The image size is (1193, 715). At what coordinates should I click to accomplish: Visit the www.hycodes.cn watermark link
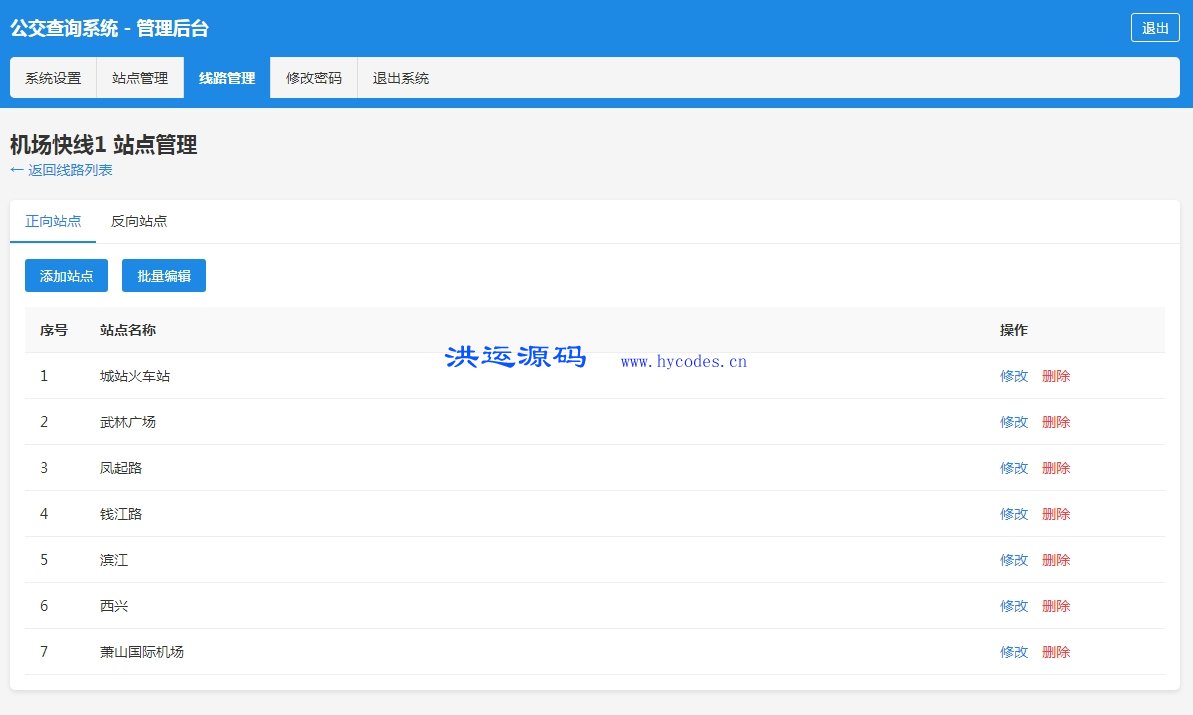[684, 361]
